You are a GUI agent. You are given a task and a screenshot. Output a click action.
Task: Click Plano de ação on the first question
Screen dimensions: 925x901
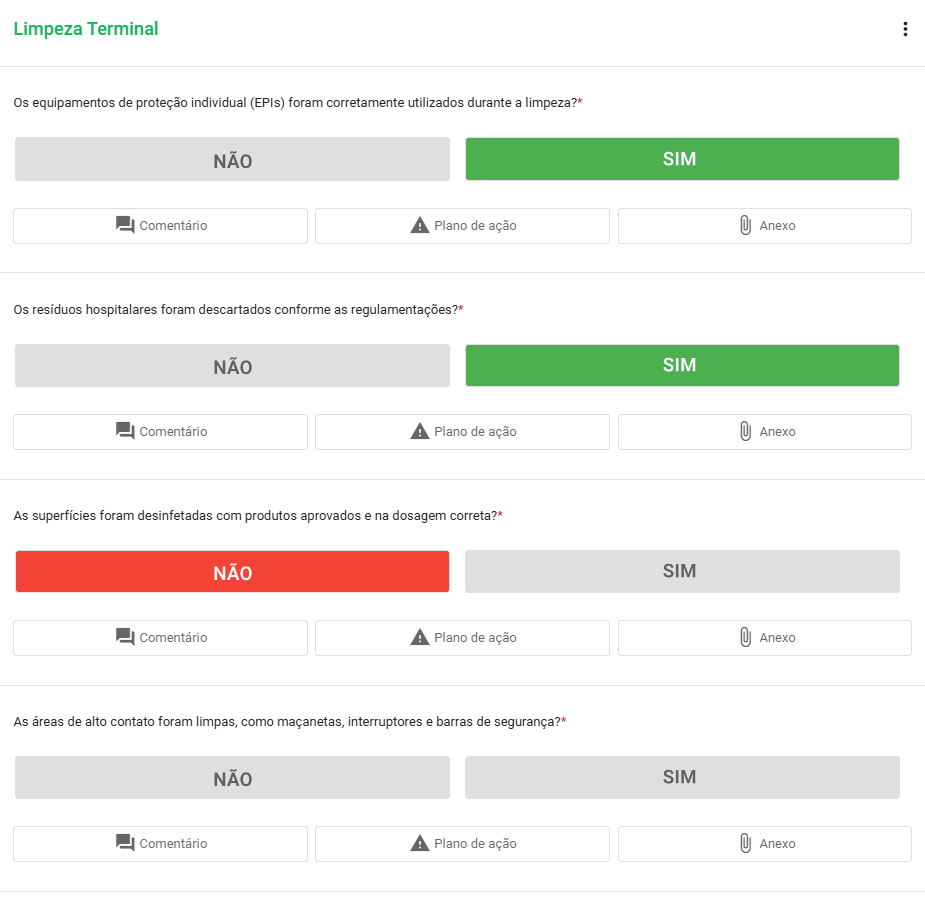pos(462,225)
